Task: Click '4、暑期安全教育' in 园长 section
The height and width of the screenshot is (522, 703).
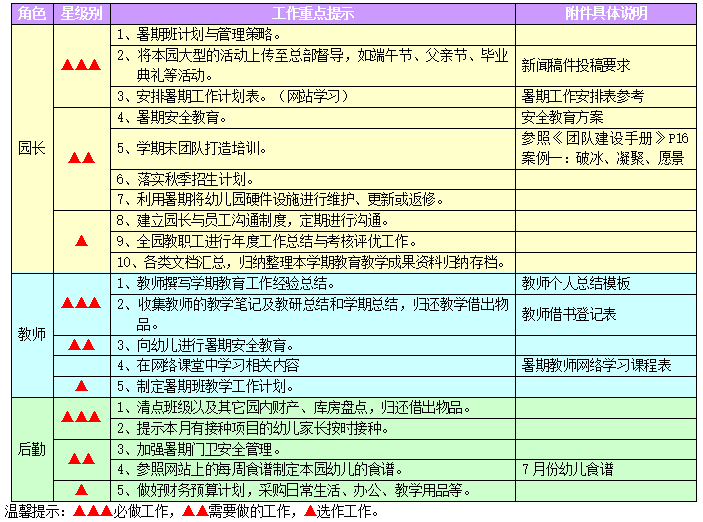Action: click(313, 118)
